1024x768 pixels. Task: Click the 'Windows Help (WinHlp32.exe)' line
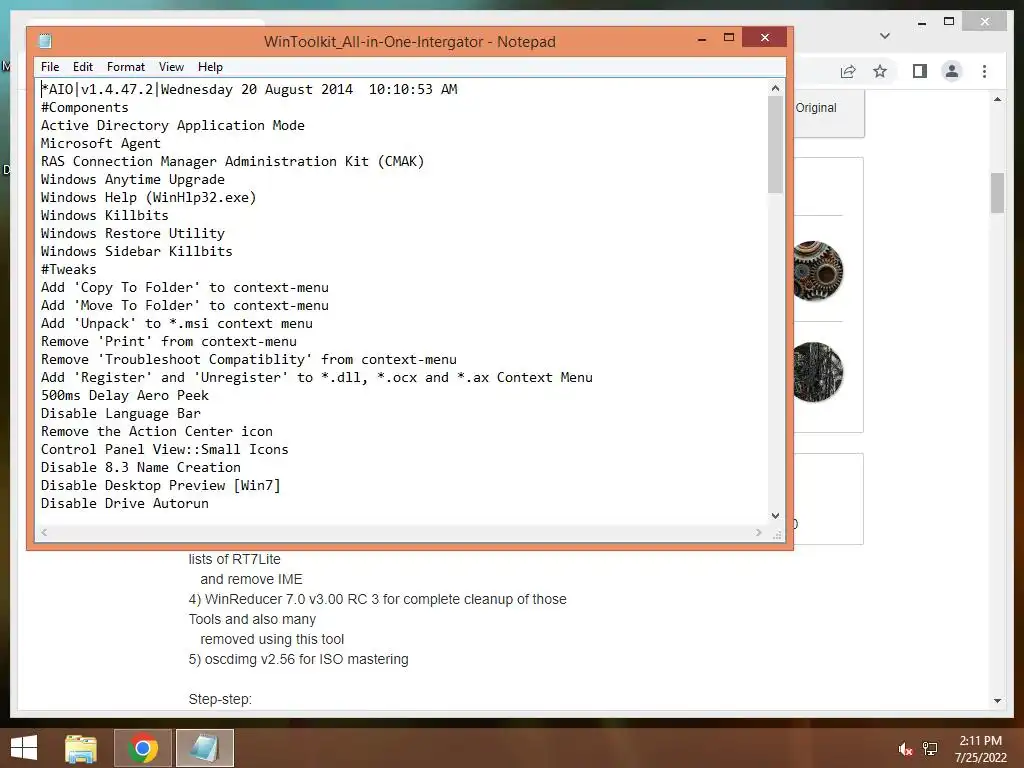point(148,197)
